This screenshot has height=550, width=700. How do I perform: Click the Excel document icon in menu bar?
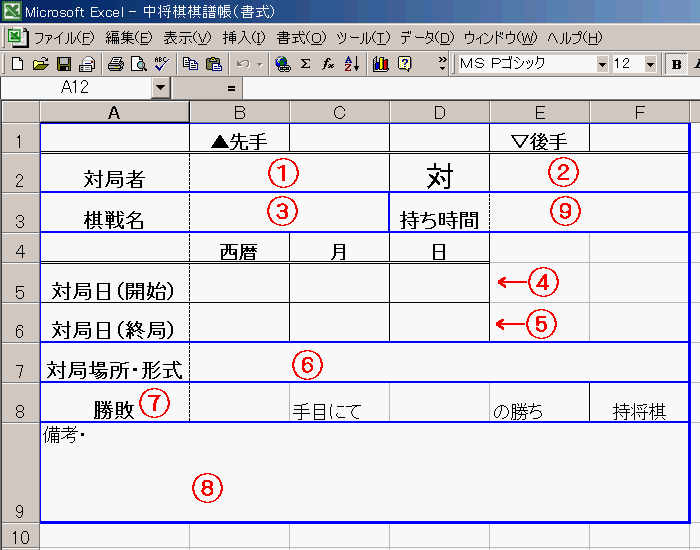point(18,38)
